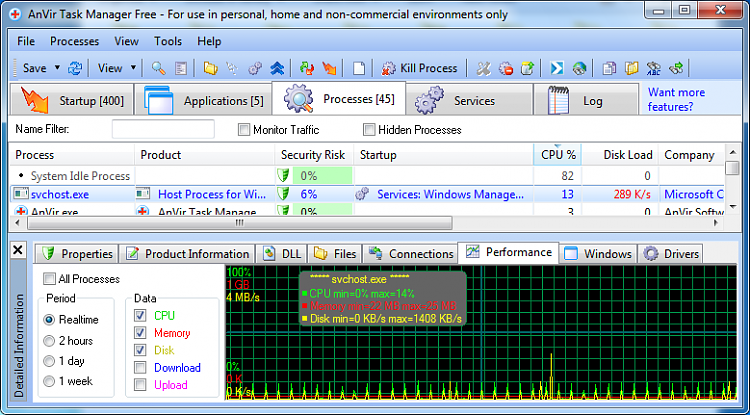The image size is (750, 415).
Task: Select the svchost.exe process row
Action: tap(367, 194)
